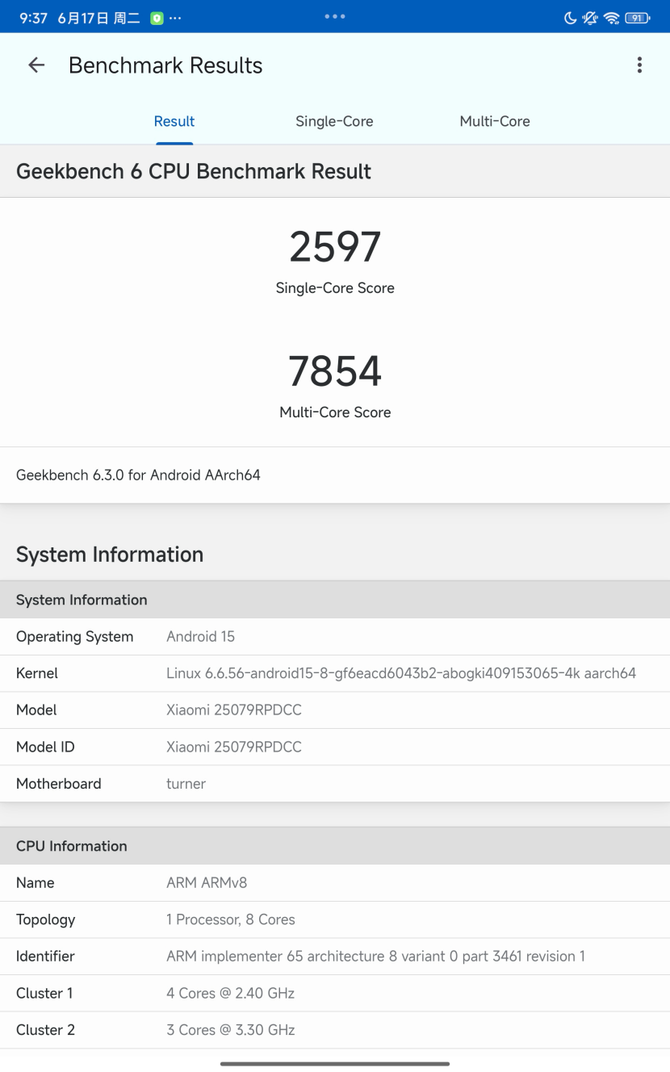Image resolution: width=670 pixels, height=1072 pixels.
Task: Tap the 7854 multi-core score
Action: (335, 371)
